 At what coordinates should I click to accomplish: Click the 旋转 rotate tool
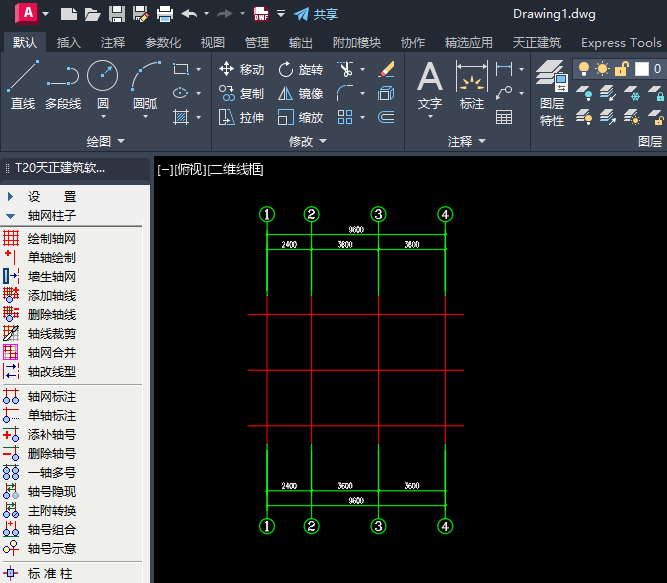tap(300, 69)
